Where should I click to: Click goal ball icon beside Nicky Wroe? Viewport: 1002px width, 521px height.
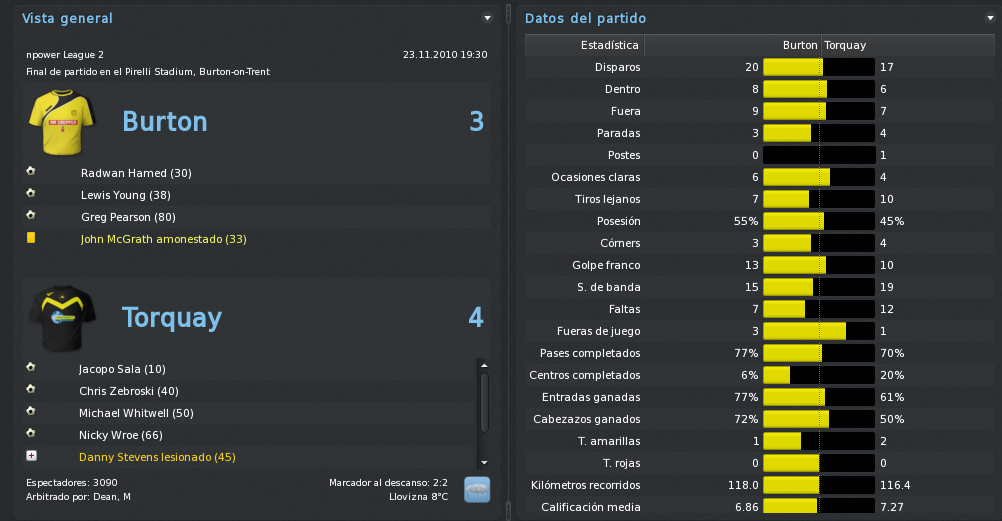[31, 433]
